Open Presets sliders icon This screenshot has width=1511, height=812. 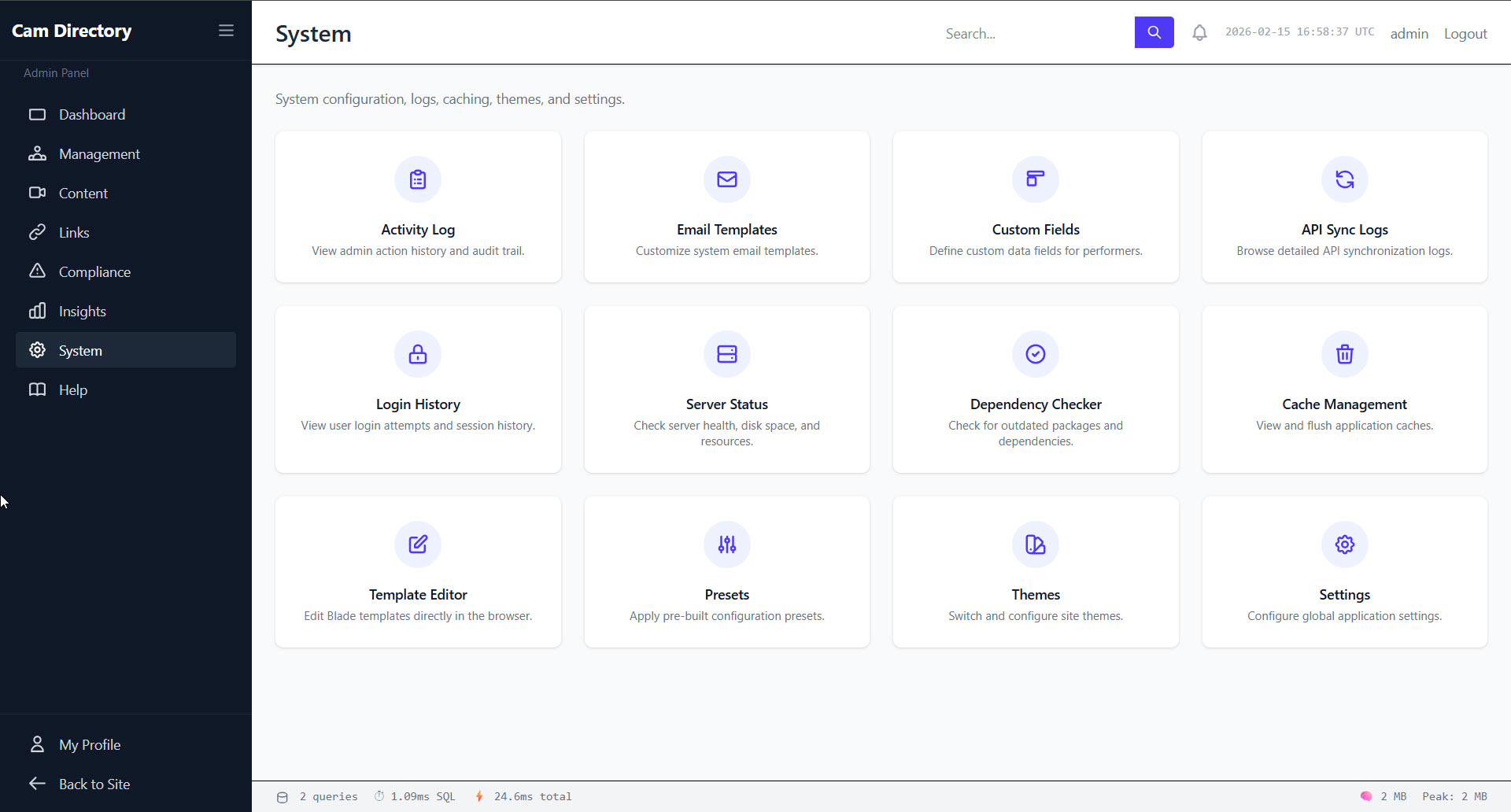[726, 544]
